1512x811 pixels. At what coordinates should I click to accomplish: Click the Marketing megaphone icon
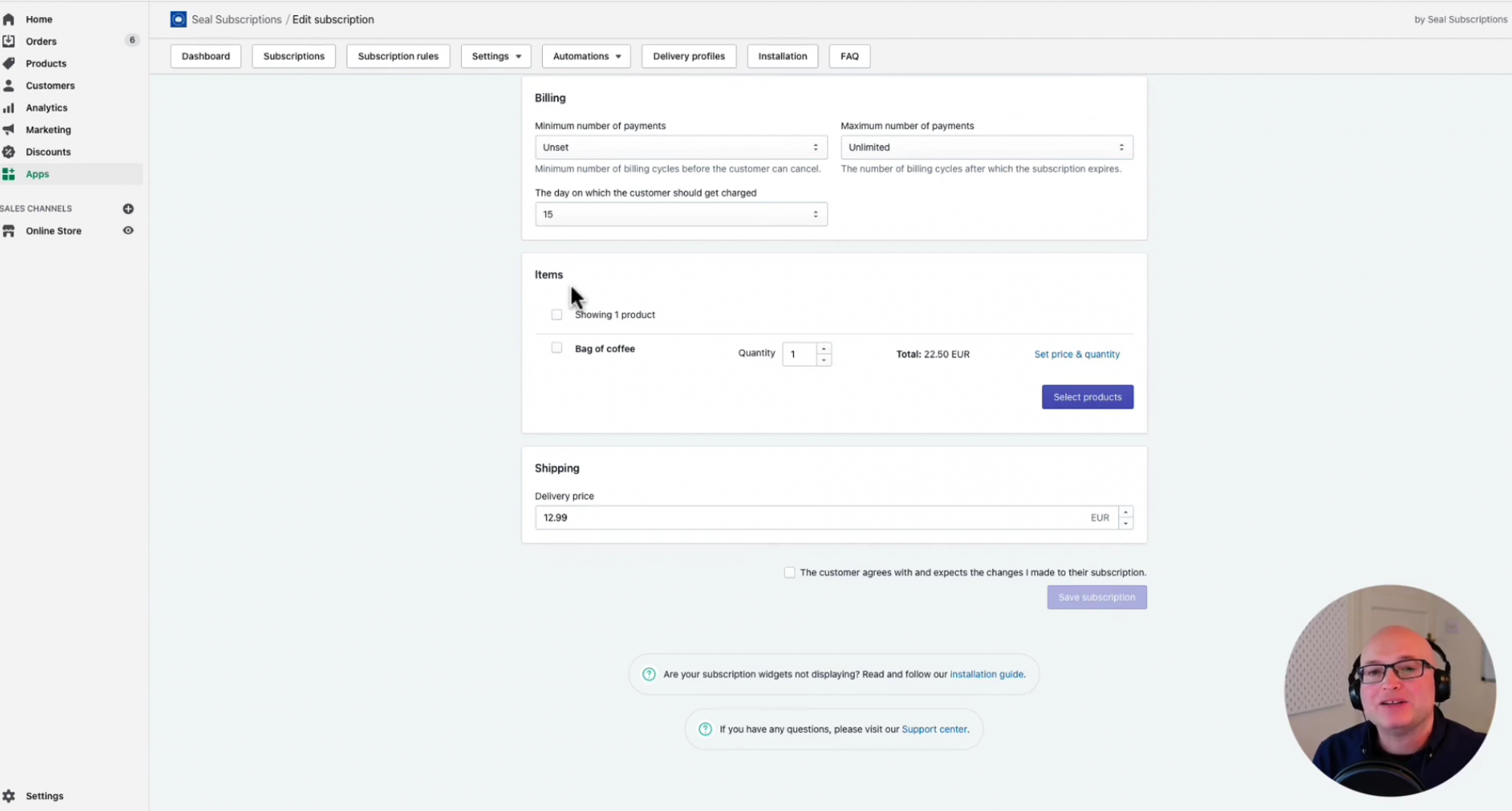[9, 130]
